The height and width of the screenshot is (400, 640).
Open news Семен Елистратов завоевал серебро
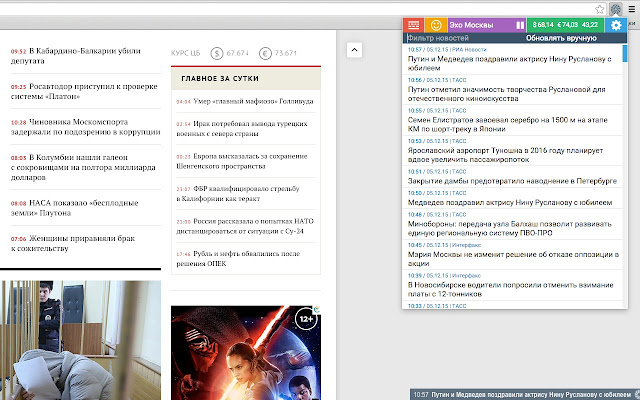[x=508, y=124]
